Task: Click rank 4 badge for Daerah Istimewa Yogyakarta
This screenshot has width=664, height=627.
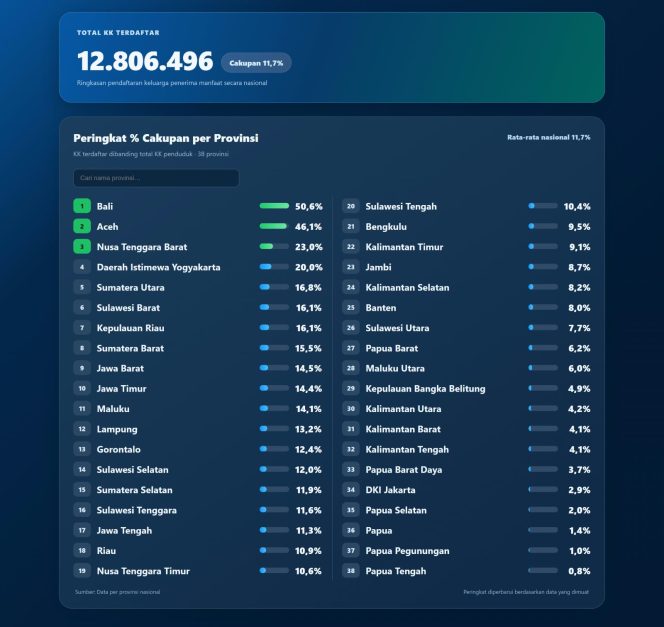Action: 82,267
